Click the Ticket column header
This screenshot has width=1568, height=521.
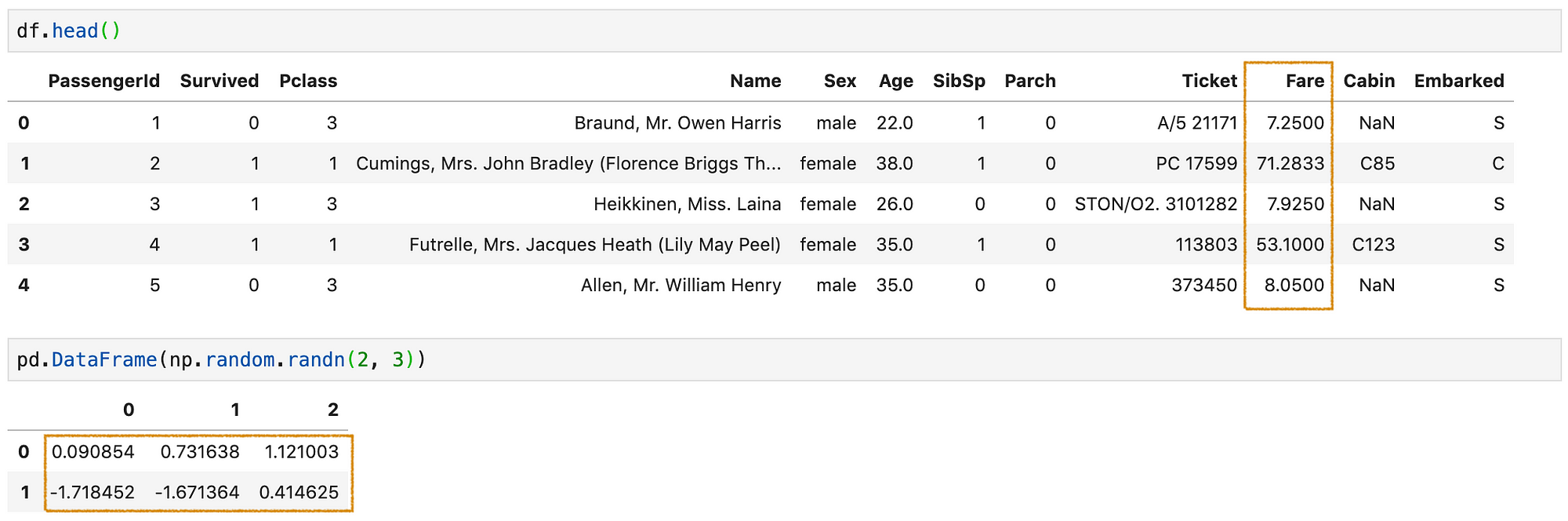(1209, 81)
